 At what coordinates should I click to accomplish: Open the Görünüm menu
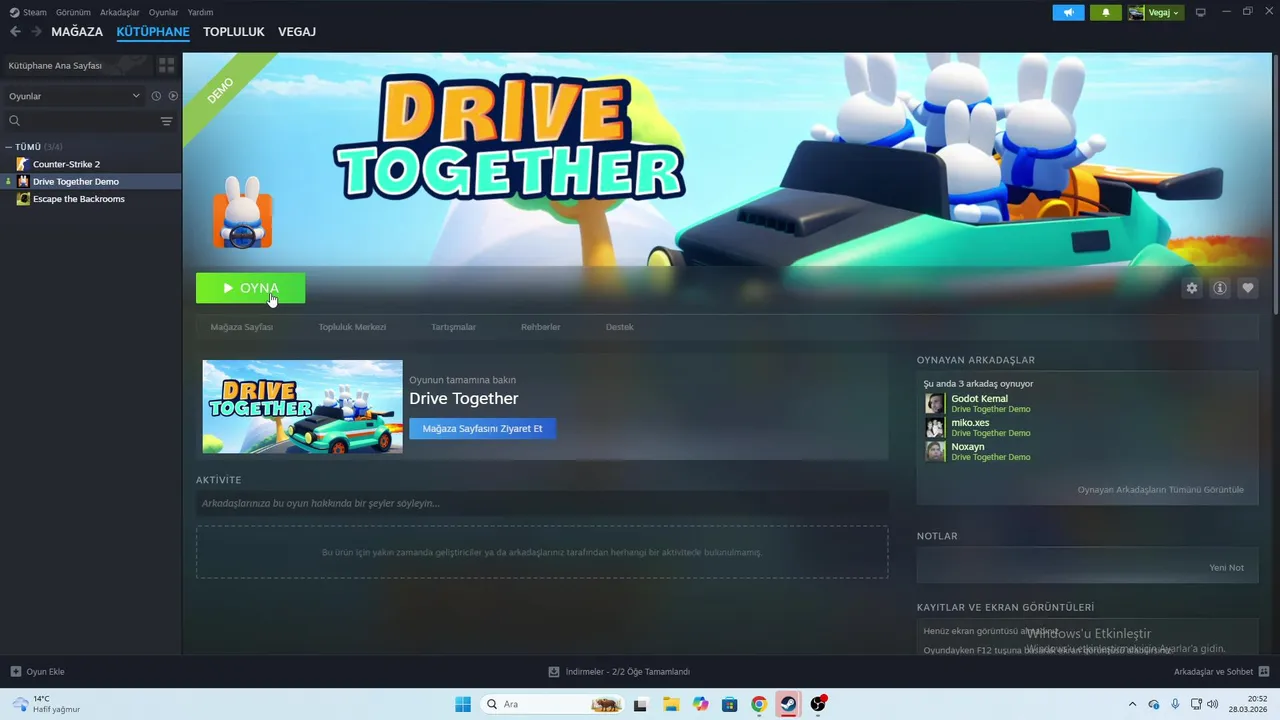pyautogui.click(x=73, y=12)
